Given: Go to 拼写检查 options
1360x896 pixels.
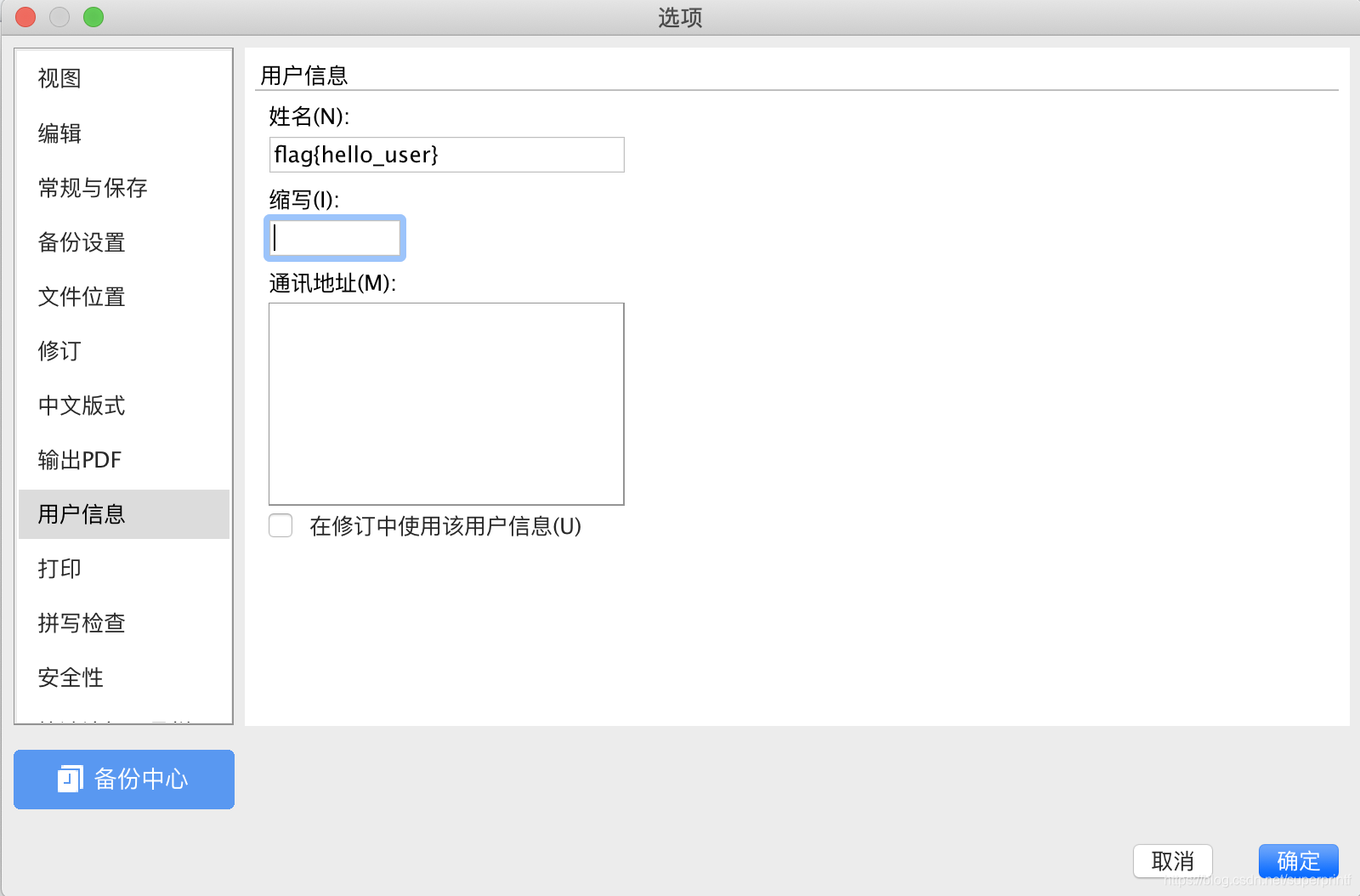Looking at the screenshot, I should (124, 623).
